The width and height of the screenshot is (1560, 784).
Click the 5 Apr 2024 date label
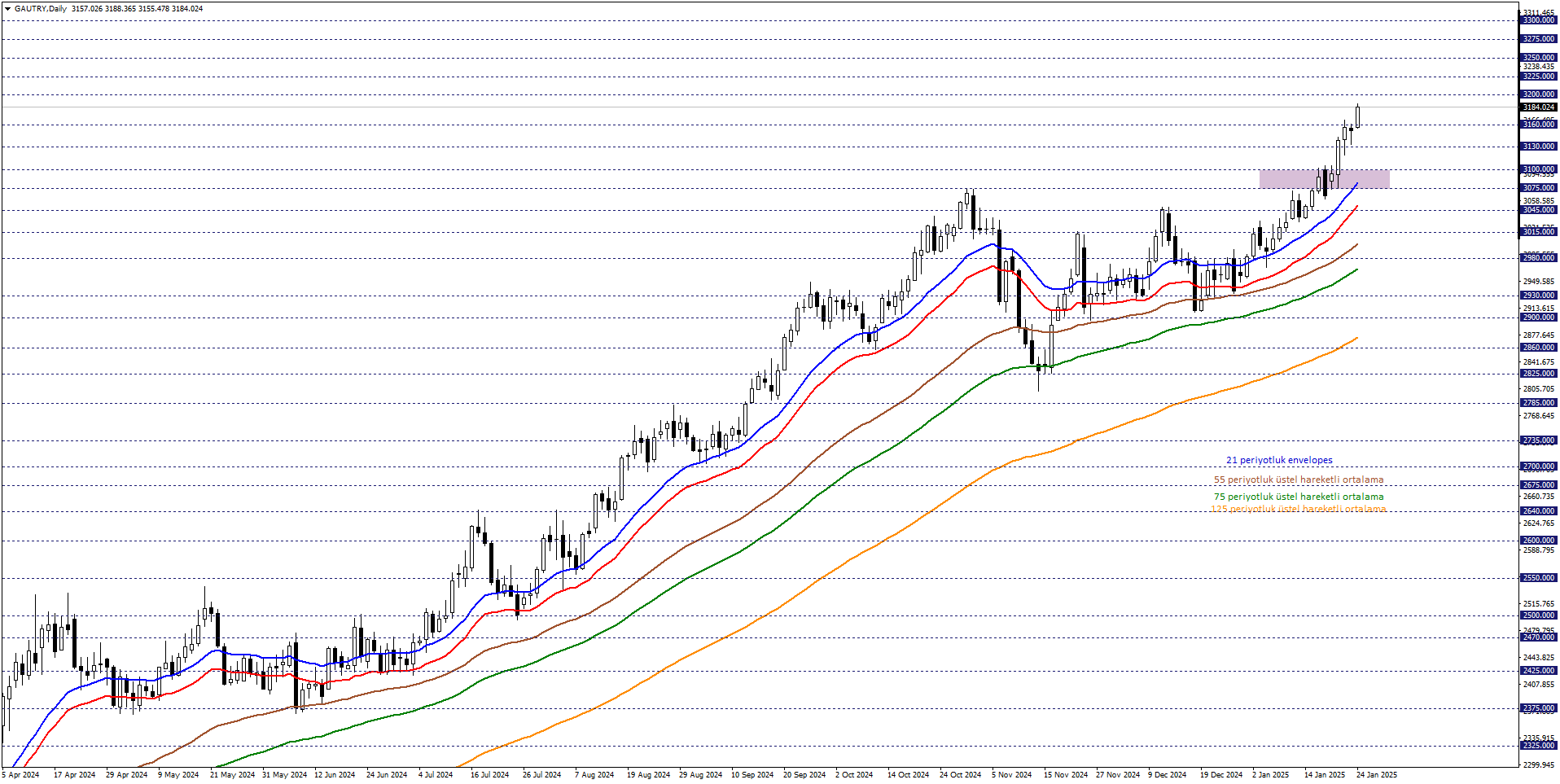pyautogui.click(x=21, y=775)
